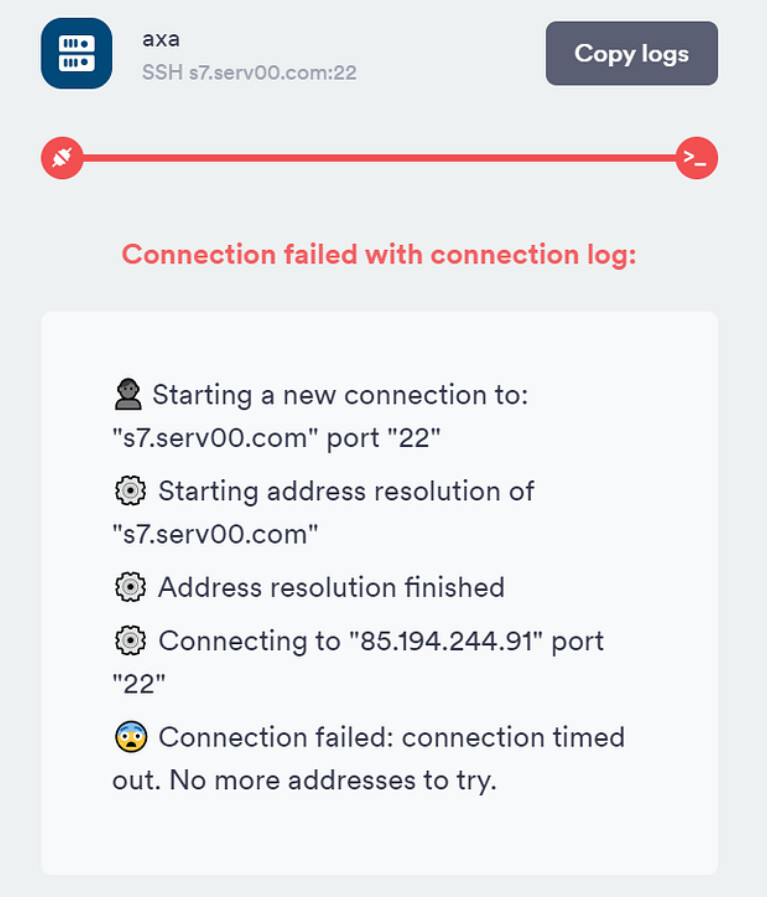Click the fearful face emoji beside Connection failed
The height and width of the screenshot is (897, 767).
(x=131, y=737)
